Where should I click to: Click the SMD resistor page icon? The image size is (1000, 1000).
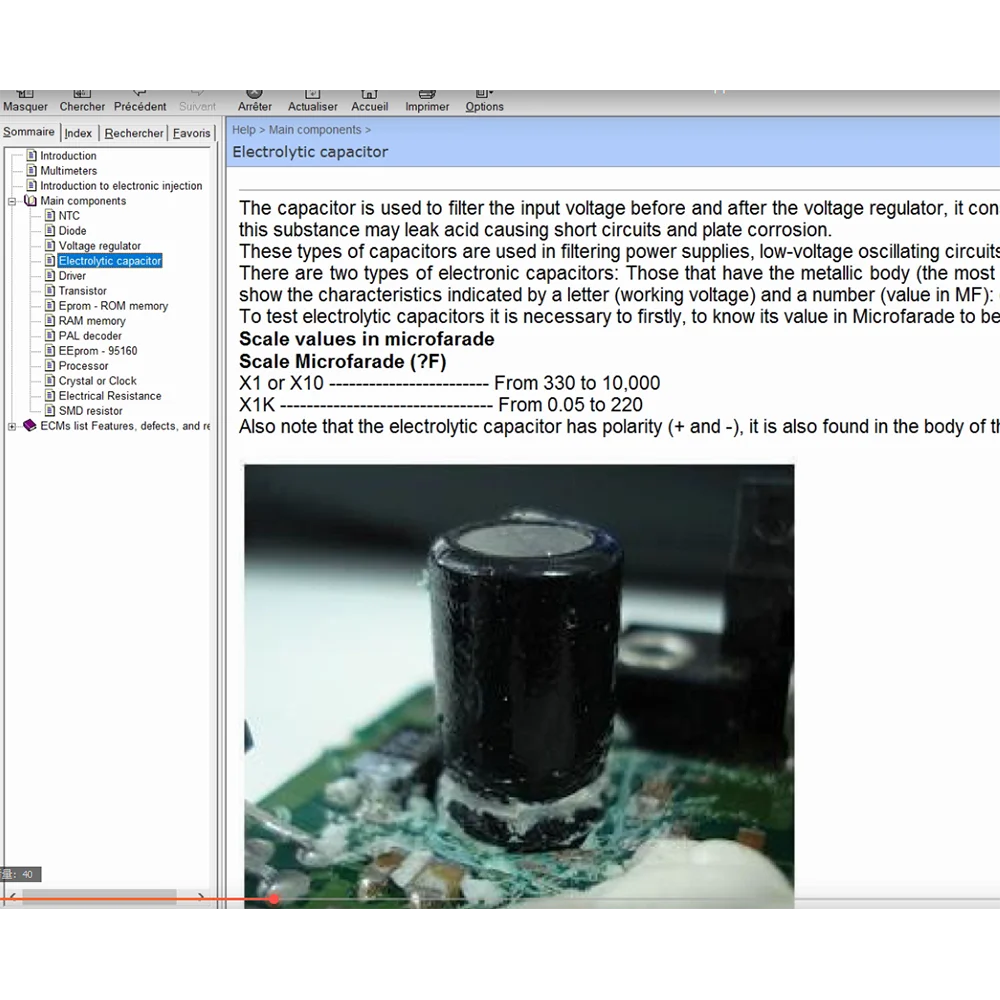pos(50,410)
